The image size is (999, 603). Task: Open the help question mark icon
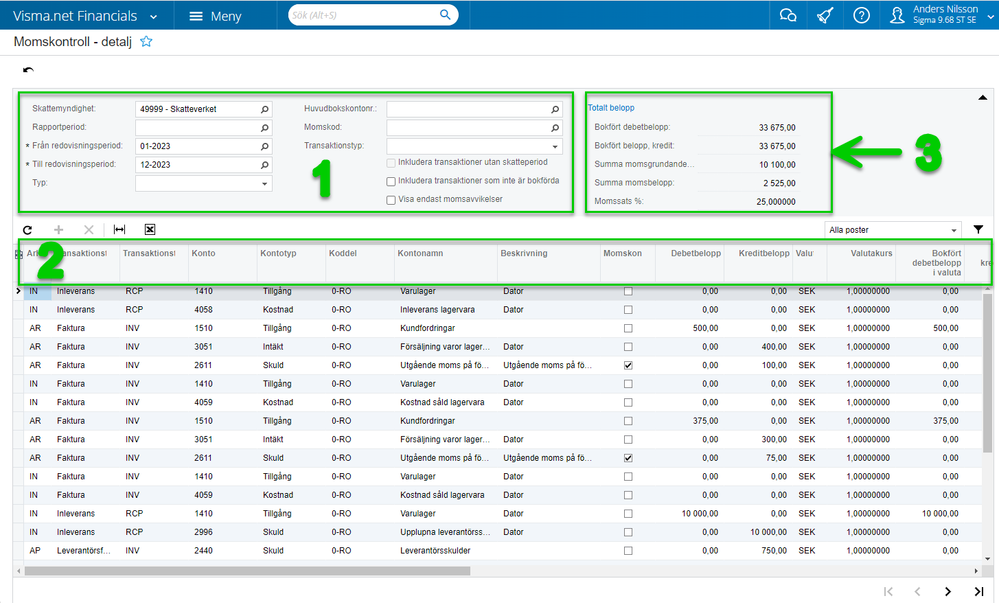861,16
